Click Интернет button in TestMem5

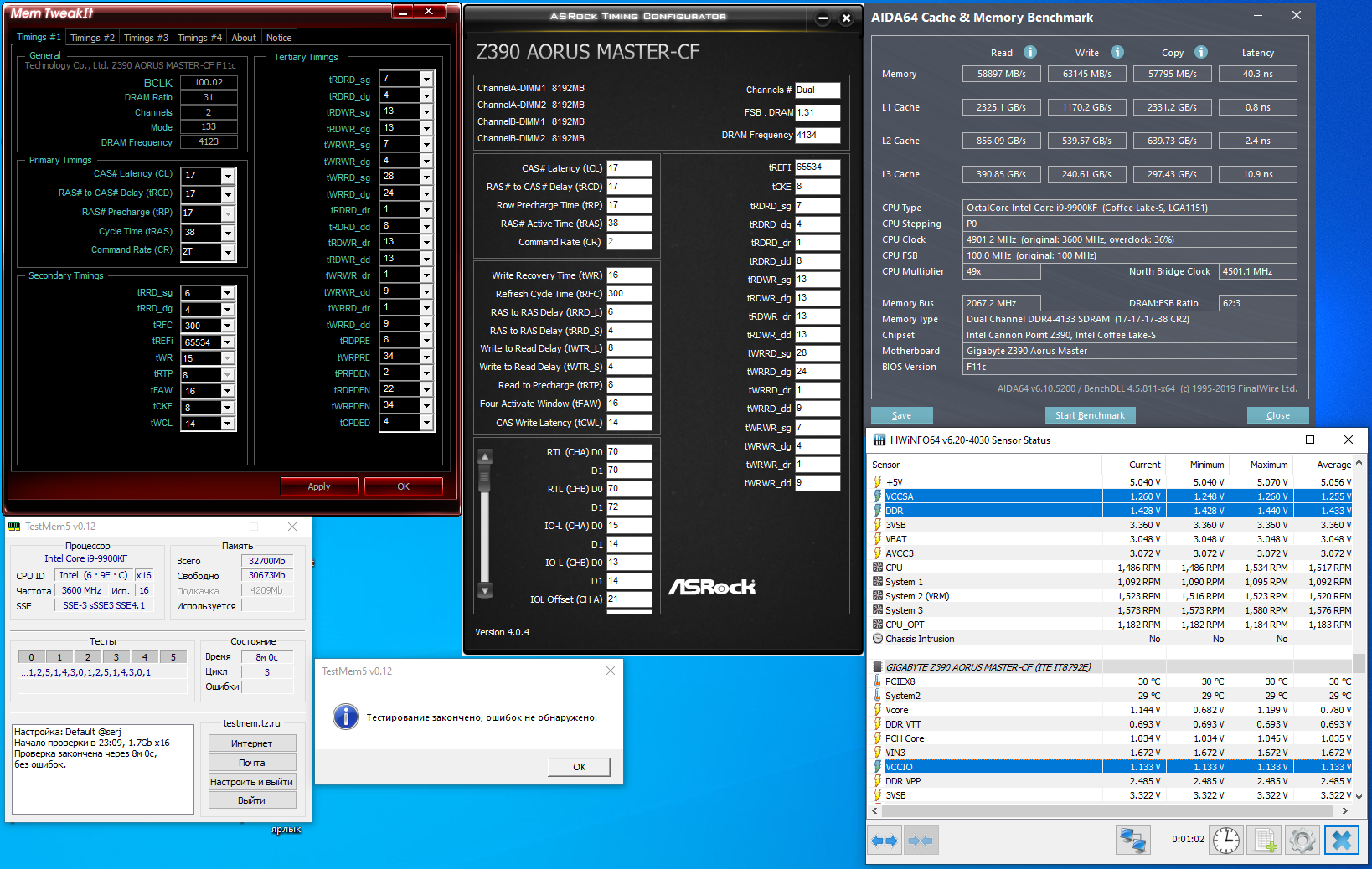[251, 743]
